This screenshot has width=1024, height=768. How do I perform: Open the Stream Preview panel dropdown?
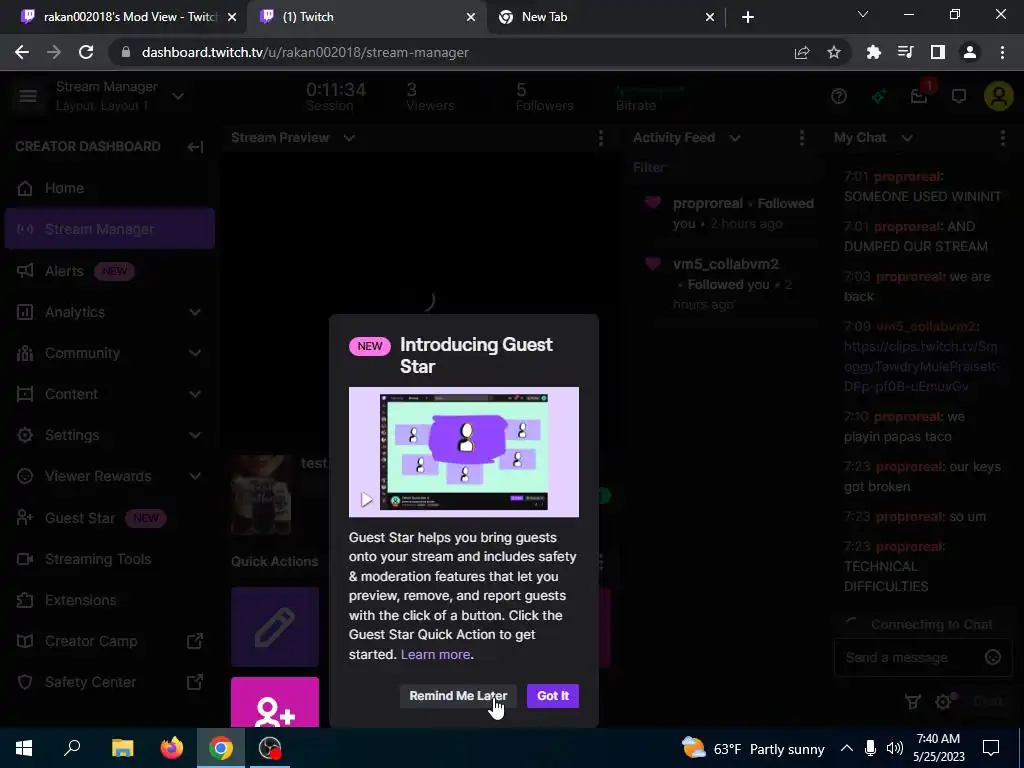point(349,138)
